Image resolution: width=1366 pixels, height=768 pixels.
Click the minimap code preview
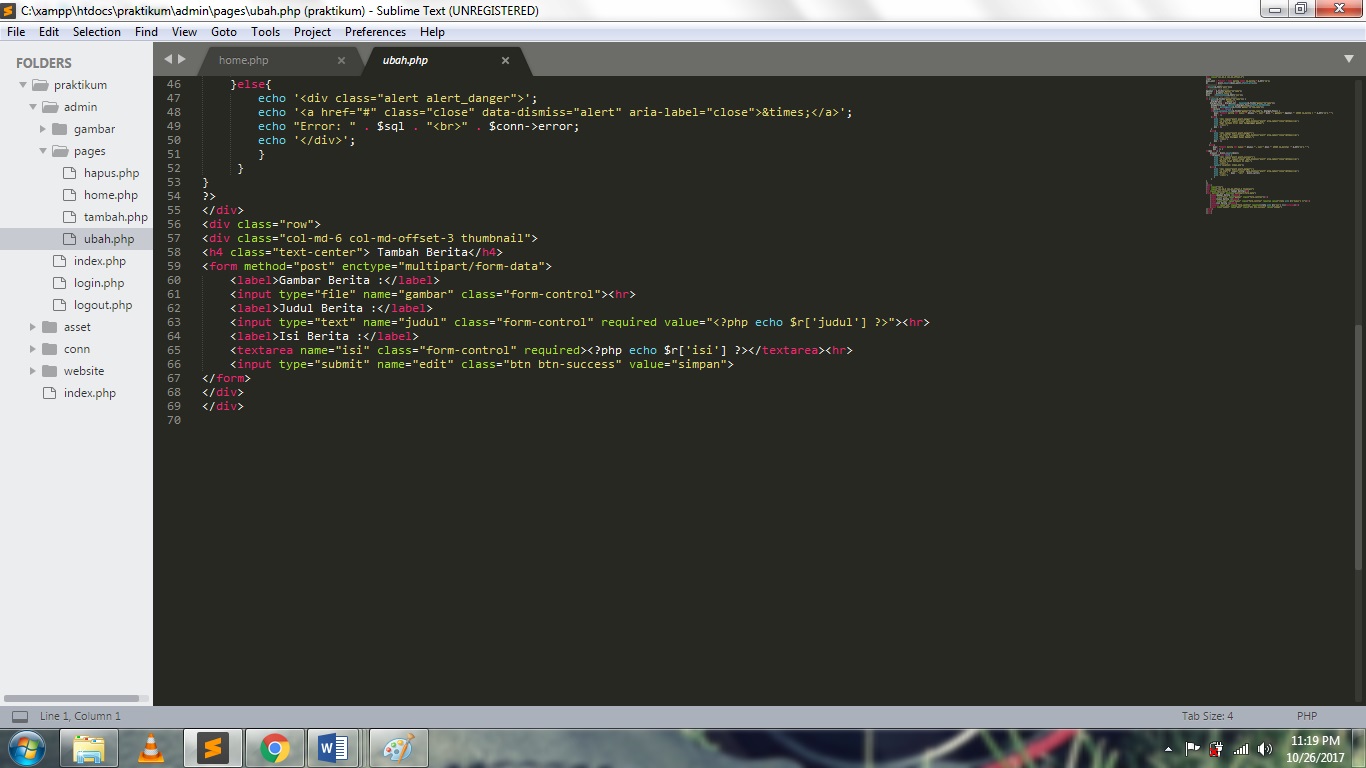1270,145
